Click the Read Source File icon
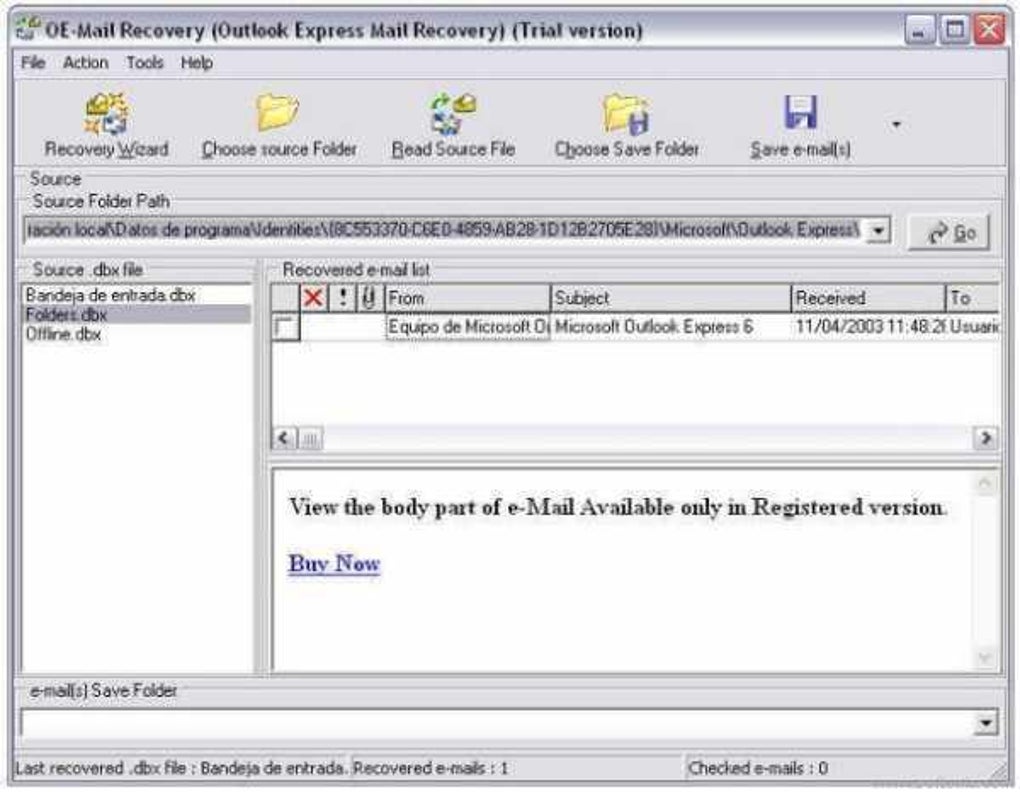This screenshot has height=792, width=1020. (x=453, y=114)
